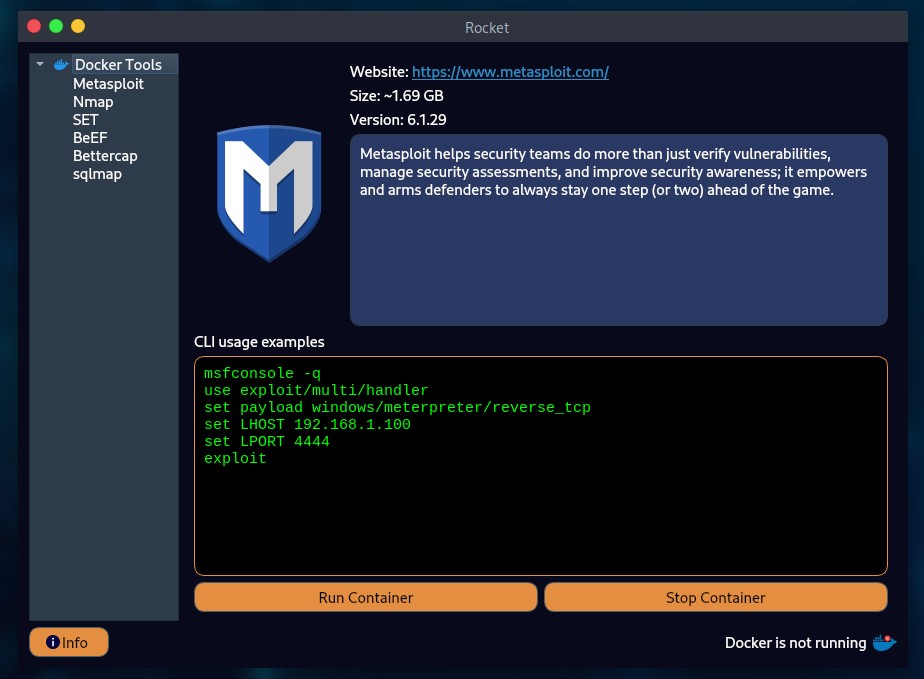Click the info circle icon on Info button
The height and width of the screenshot is (679, 924).
point(52,642)
